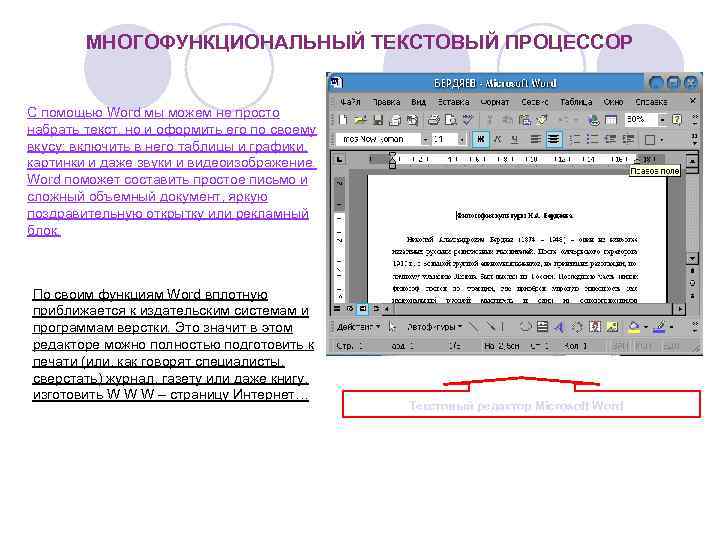Expand the standard toolbar options chevron
The image size is (720, 540).
point(695,120)
